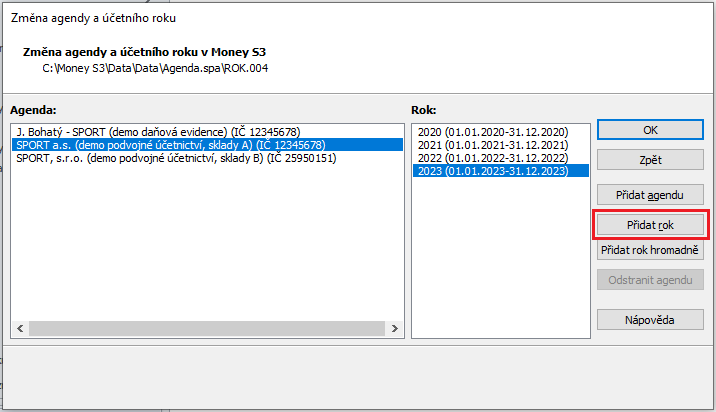Click the Agenda list left scroll arrow

tap(20, 328)
